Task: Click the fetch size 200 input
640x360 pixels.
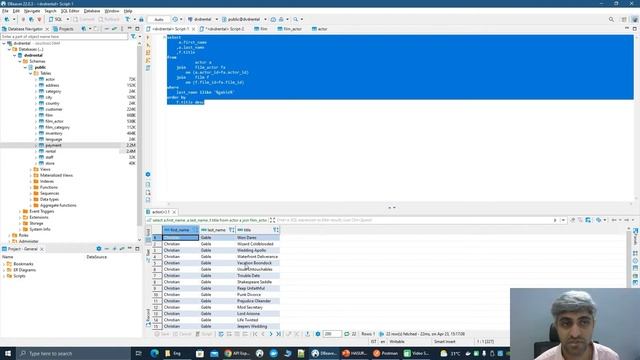Action: click(x=332, y=334)
